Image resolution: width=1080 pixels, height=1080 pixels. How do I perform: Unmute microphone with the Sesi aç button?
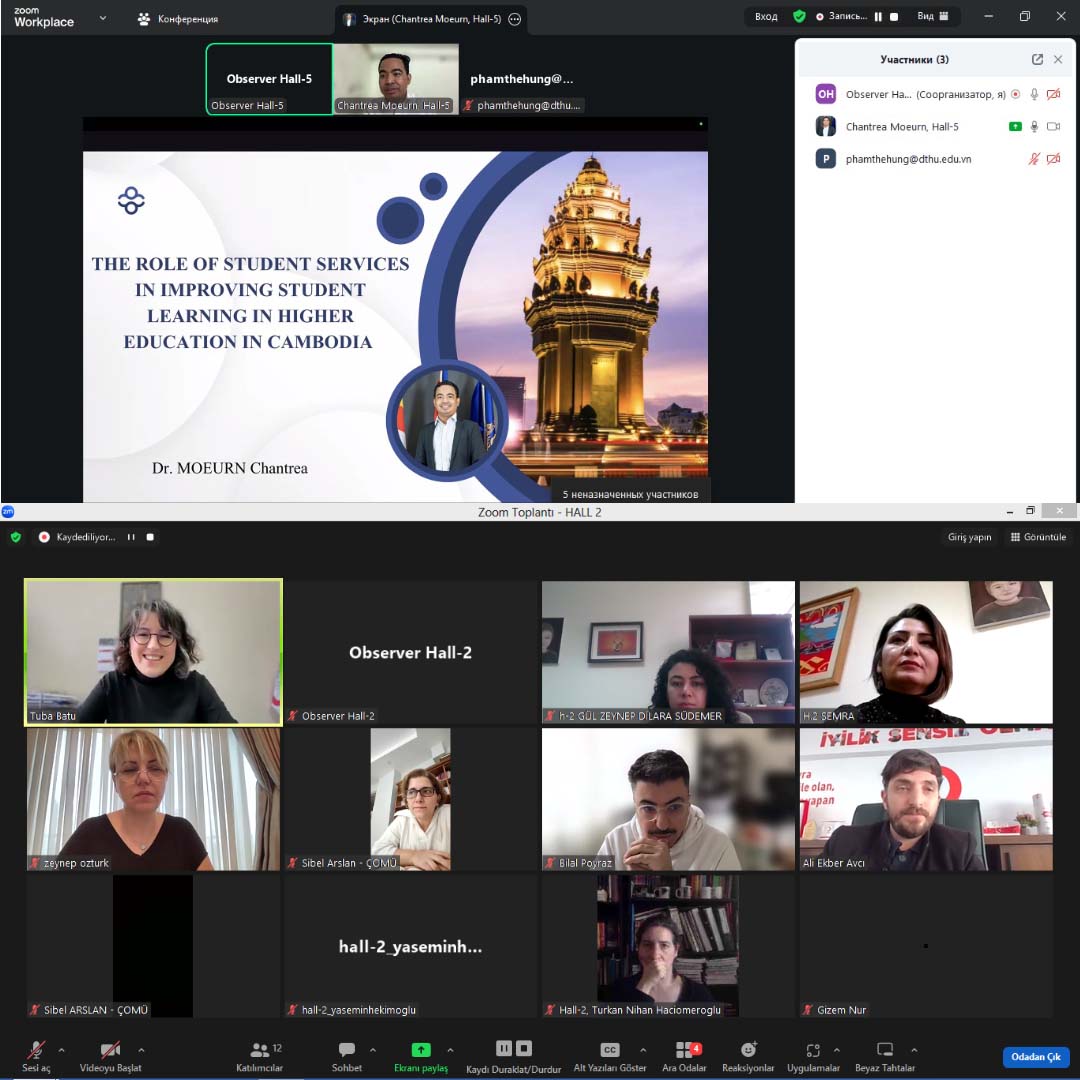(36, 1050)
